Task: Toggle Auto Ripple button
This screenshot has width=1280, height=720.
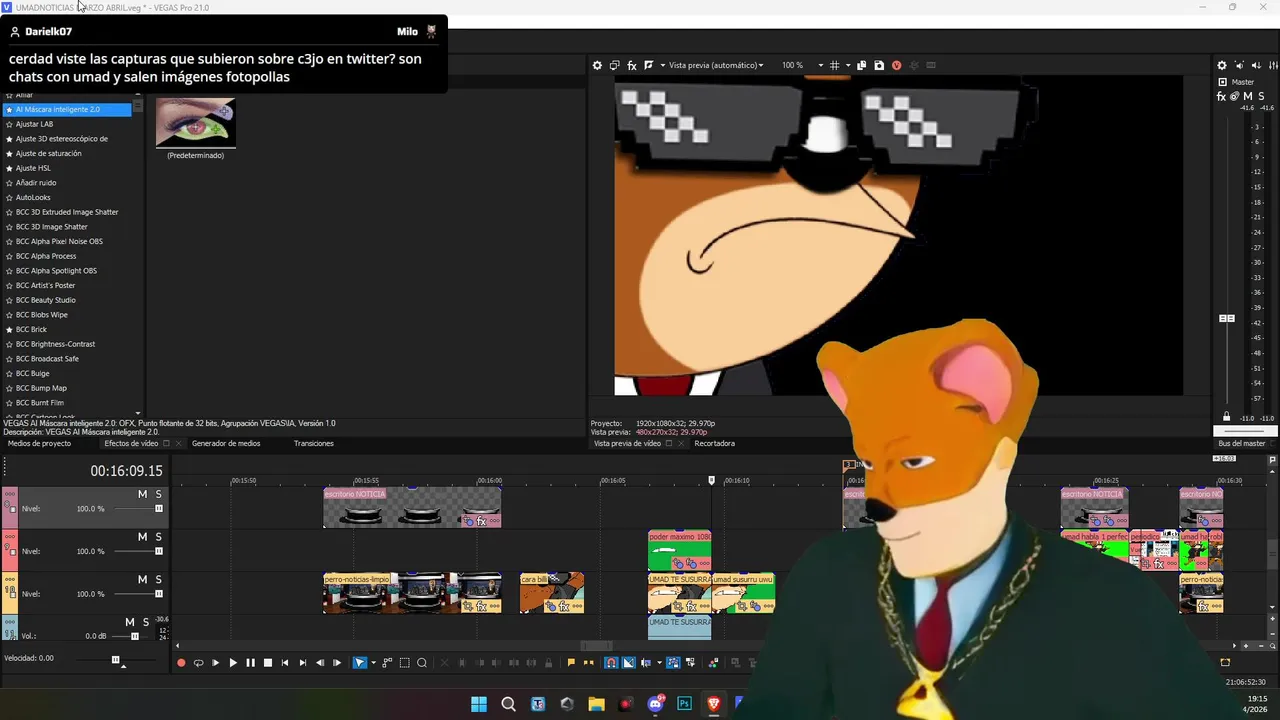Action: 646,662
